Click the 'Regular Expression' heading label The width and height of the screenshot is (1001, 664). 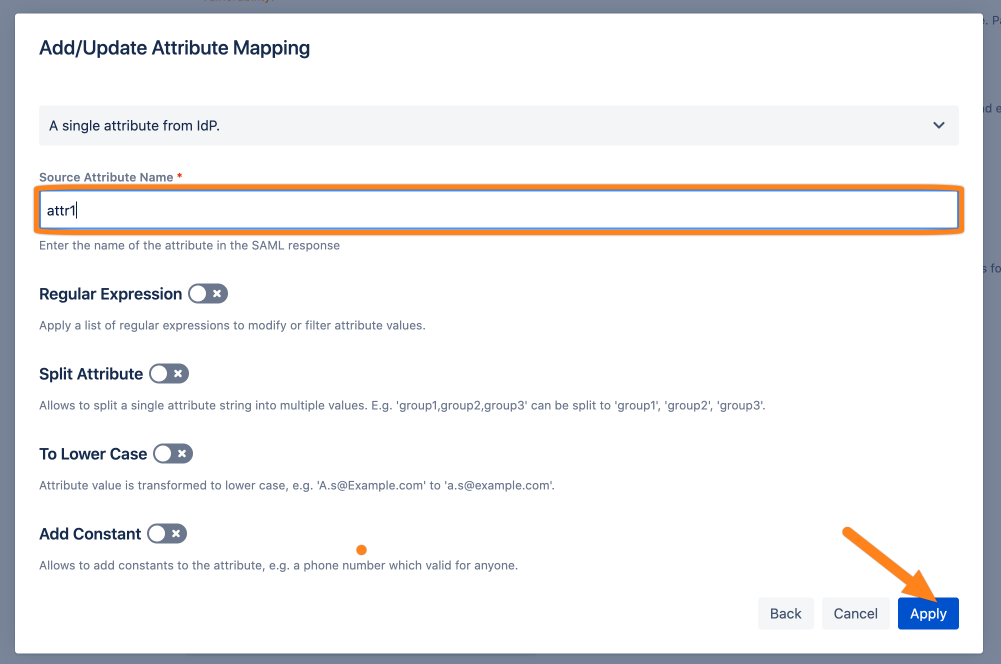[110, 294]
